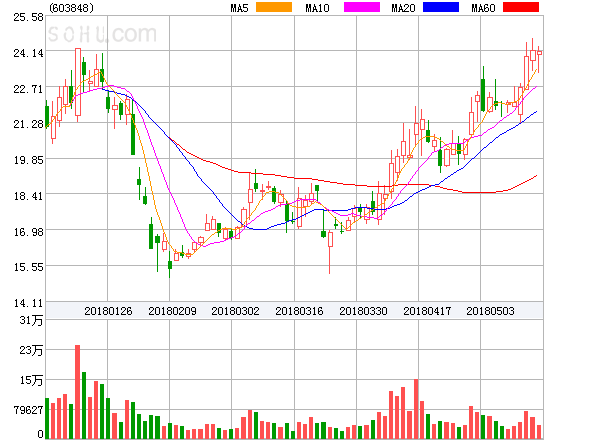Click the MA60 legend label
The width and height of the screenshot is (600, 440).
(483, 8)
